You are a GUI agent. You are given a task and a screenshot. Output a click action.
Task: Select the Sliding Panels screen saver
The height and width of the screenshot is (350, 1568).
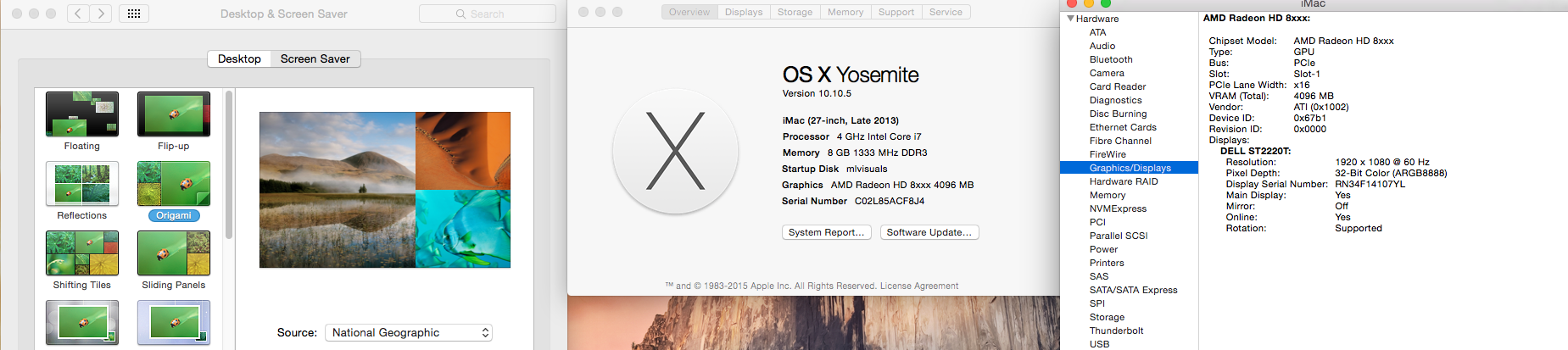click(174, 261)
